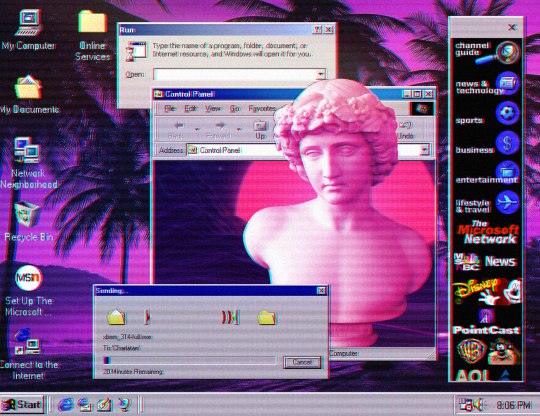Click the Windows logo throbber in Control Panel
Viewport: 540px width, 416px height.
coord(422,109)
